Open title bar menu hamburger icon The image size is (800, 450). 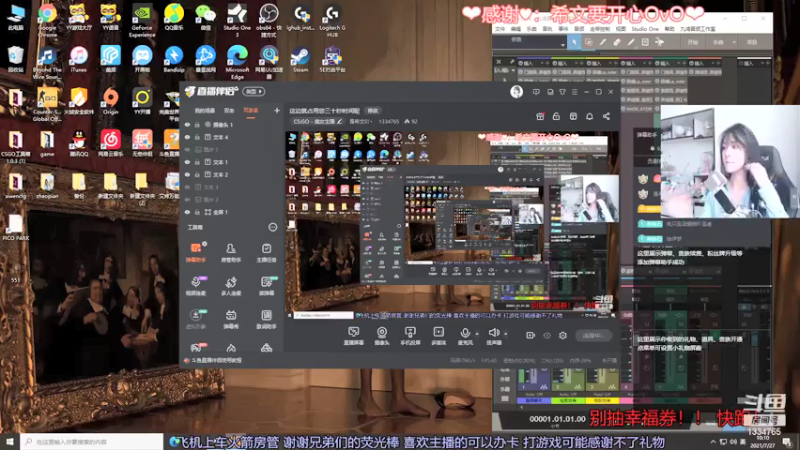[574, 92]
